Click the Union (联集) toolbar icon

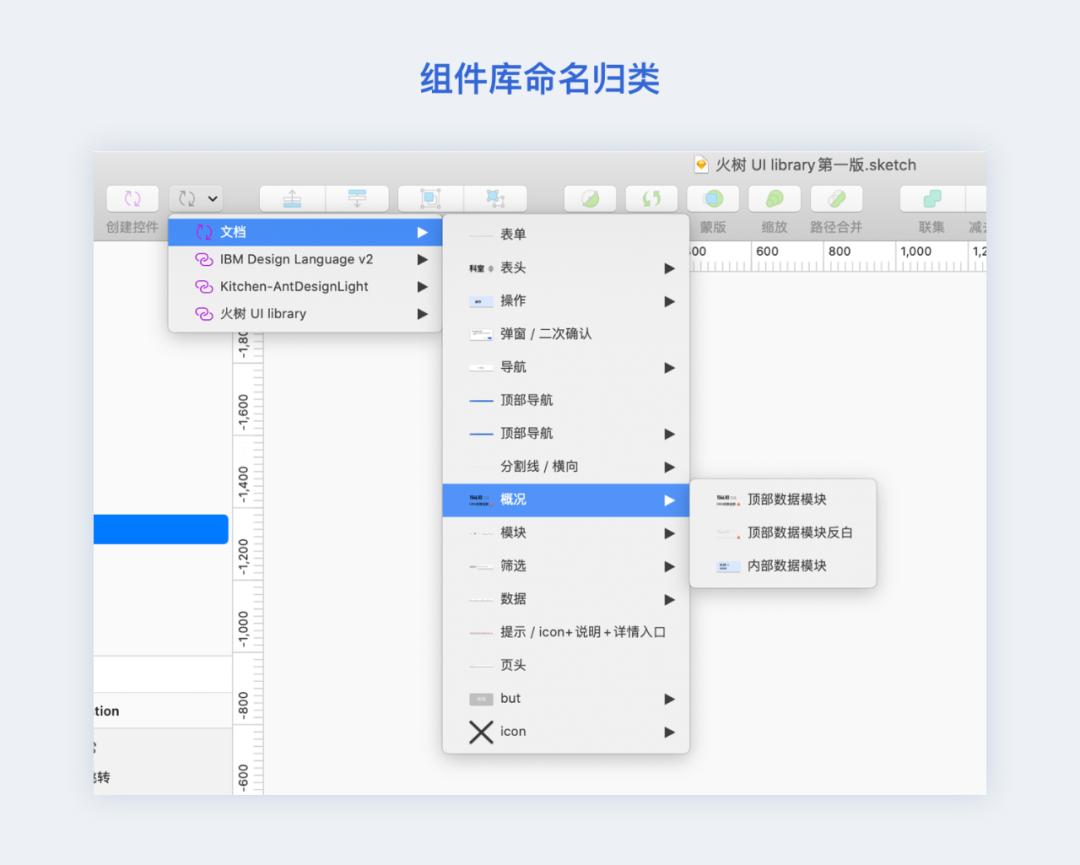932,199
